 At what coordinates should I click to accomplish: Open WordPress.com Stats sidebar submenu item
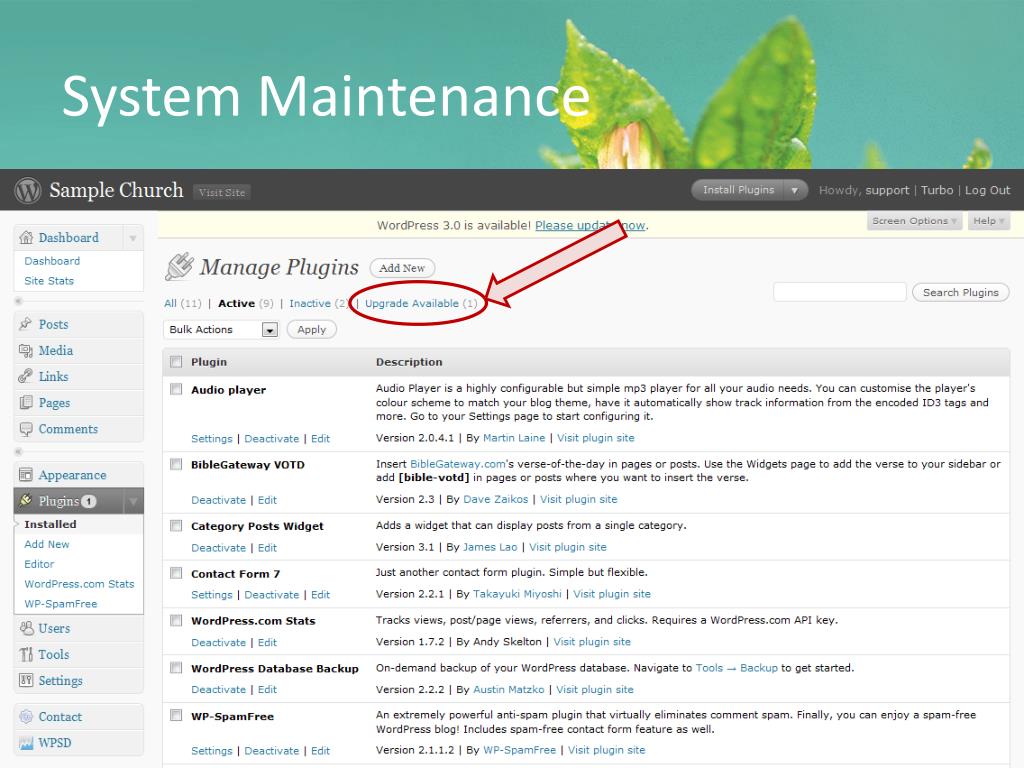(79, 584)
